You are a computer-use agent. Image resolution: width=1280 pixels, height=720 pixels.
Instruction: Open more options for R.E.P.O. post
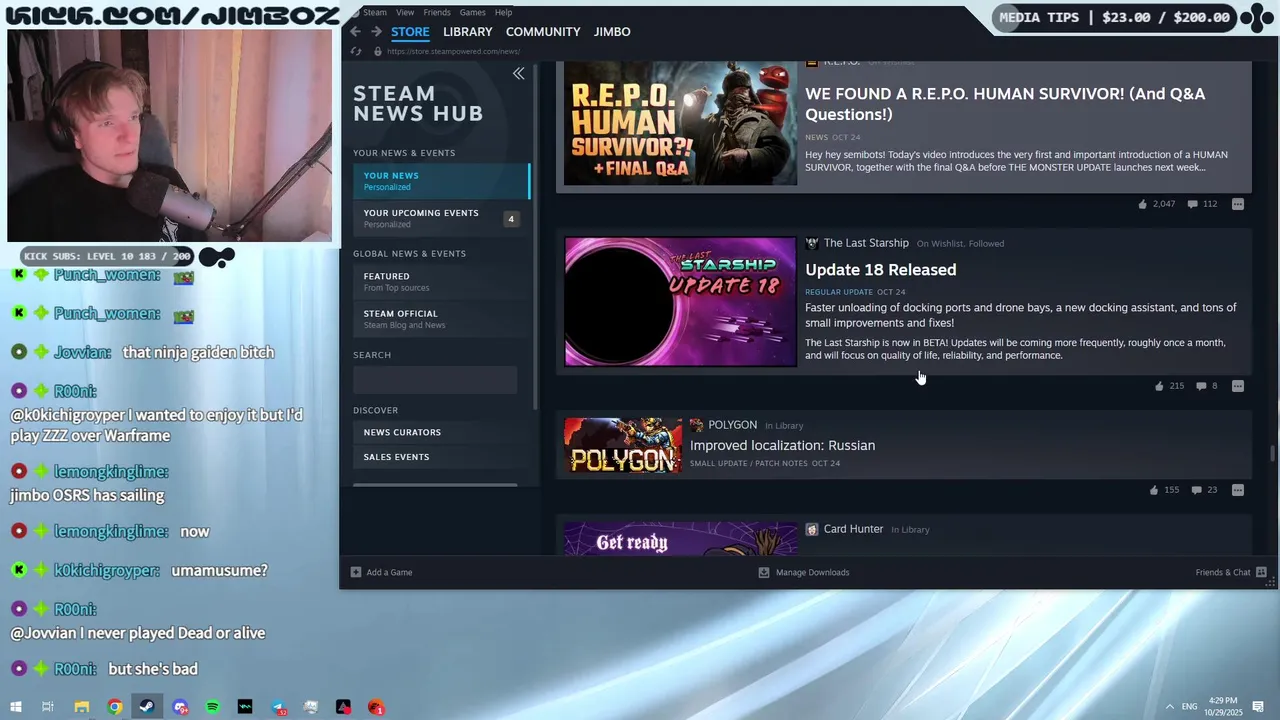1238,204
